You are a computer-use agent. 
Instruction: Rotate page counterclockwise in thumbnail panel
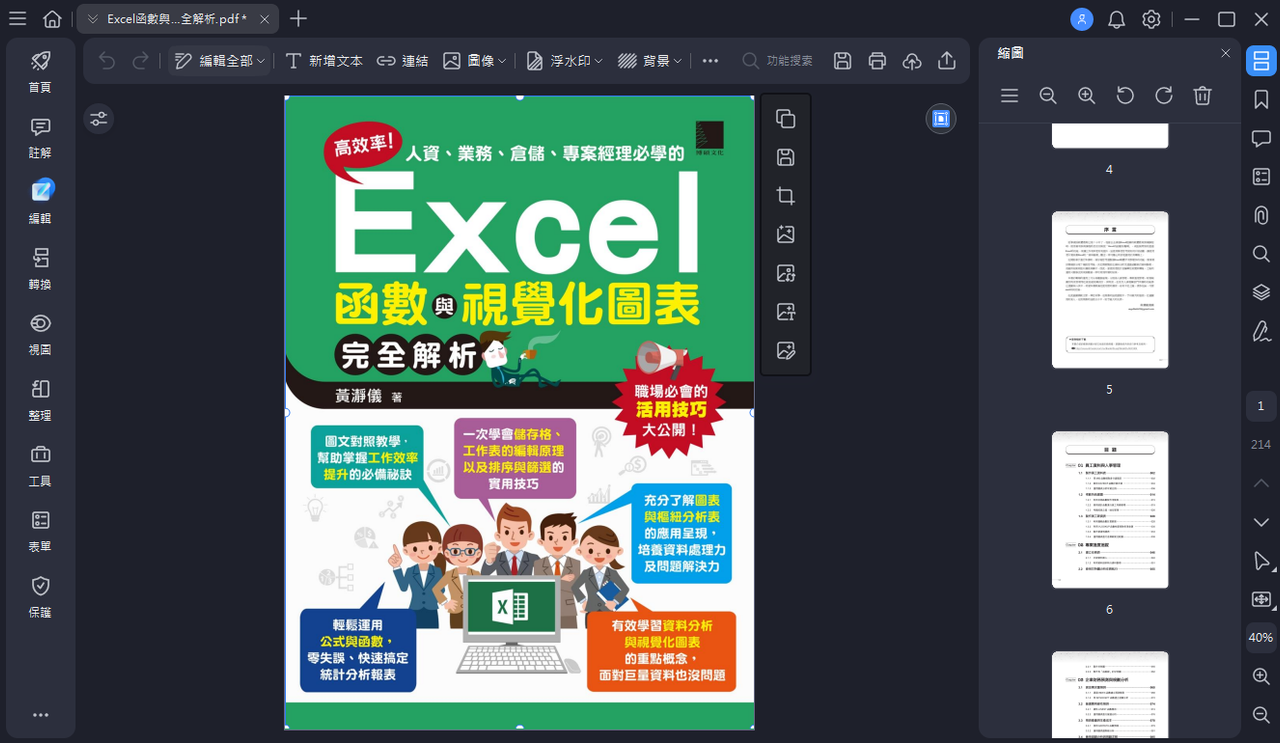click(x=1125, y=96)
